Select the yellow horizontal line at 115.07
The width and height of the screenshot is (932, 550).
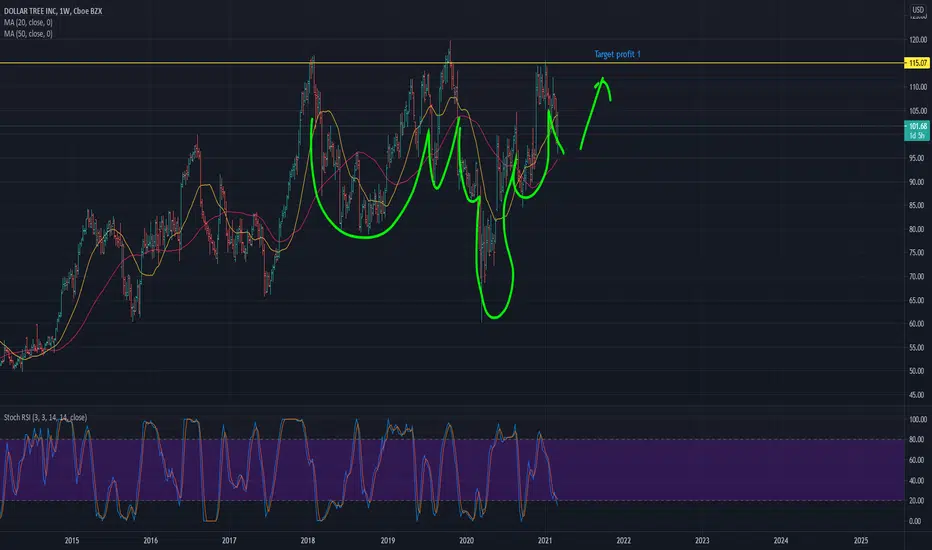(x=452, y=63)
